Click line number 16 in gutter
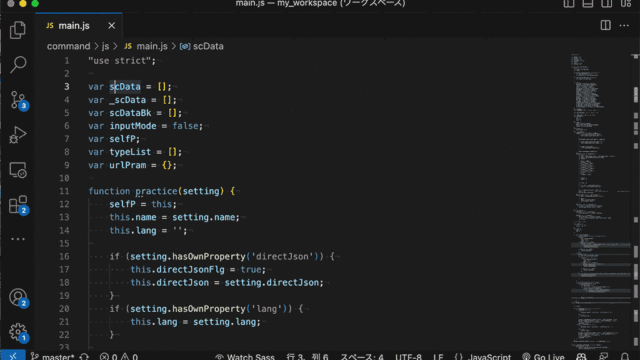 click(64, 256)
